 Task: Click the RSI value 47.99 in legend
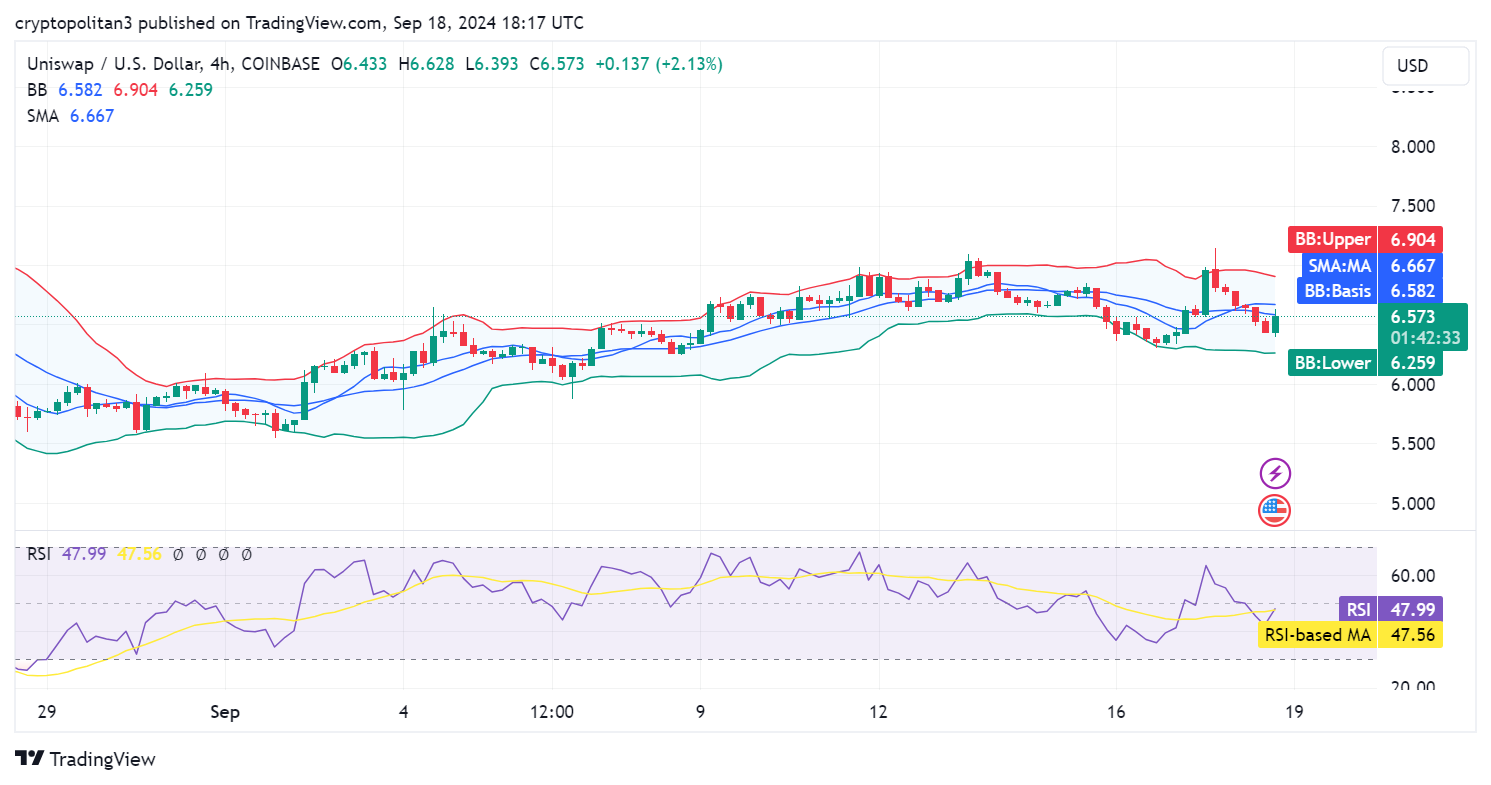[84, 554]
